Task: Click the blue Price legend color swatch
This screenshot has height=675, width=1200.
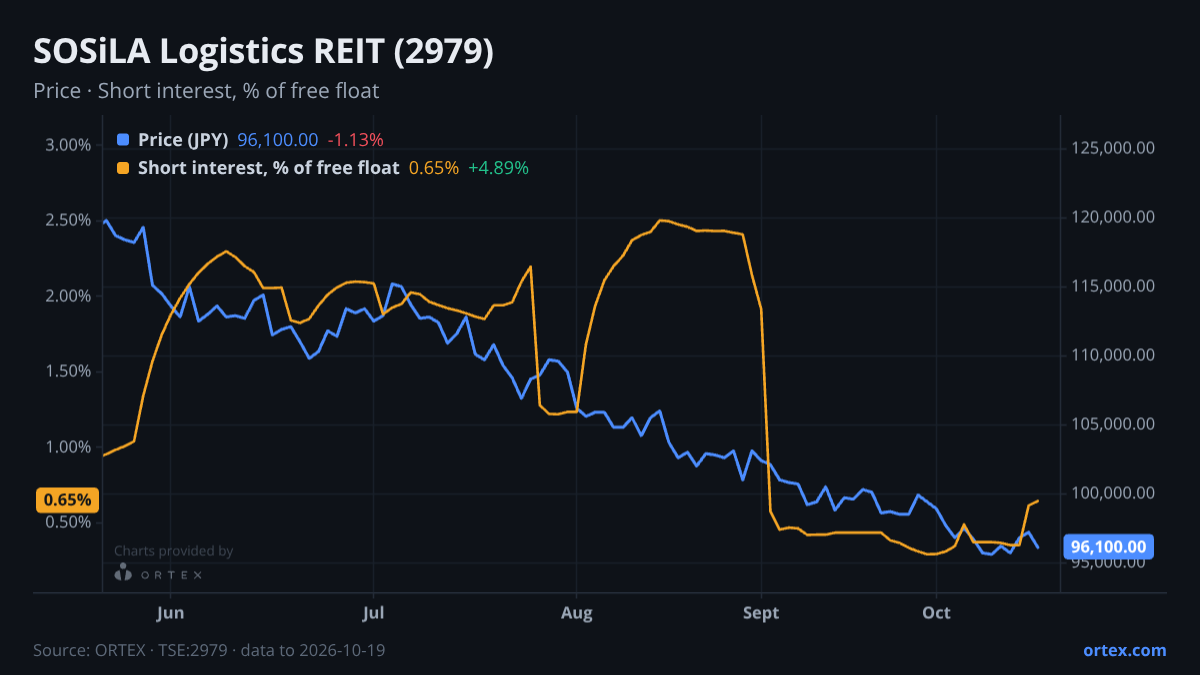Action: (123, 140)
